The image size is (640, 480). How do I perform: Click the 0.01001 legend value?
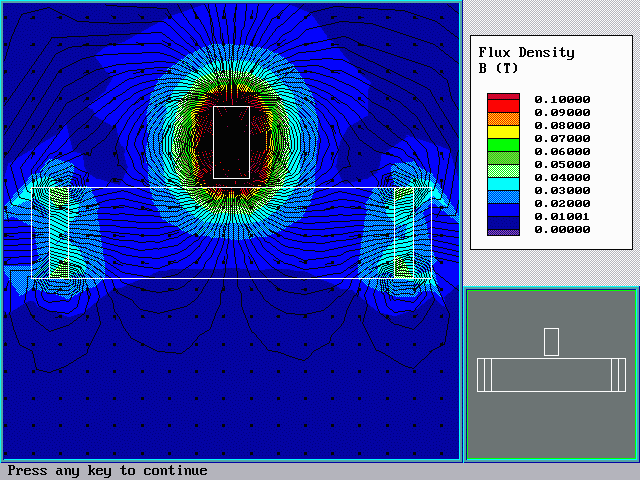(562, 217)
